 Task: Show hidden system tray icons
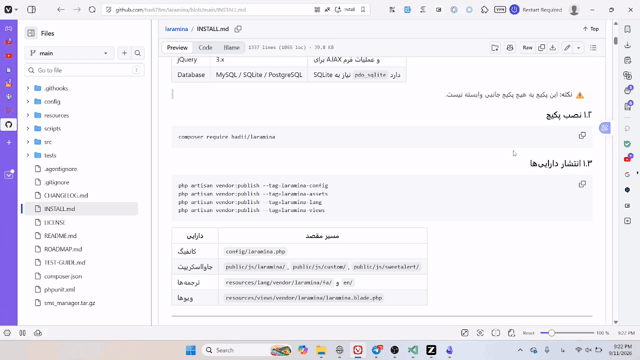coord(520,350)
